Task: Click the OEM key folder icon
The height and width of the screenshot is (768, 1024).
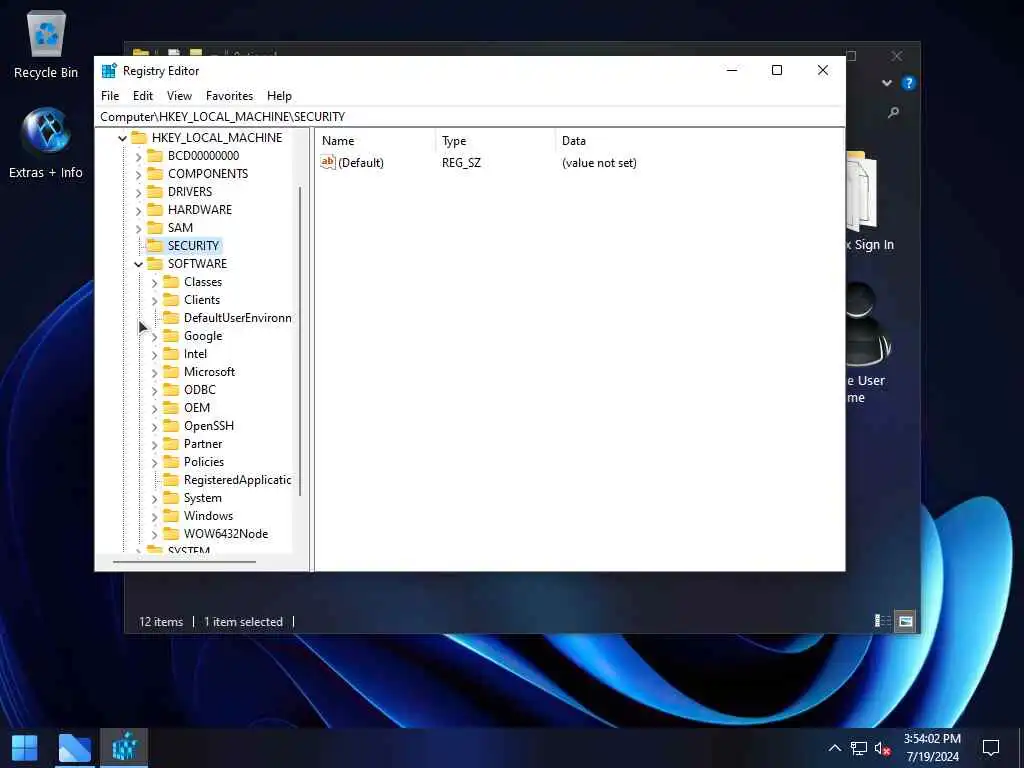Action: click(171, 408)
